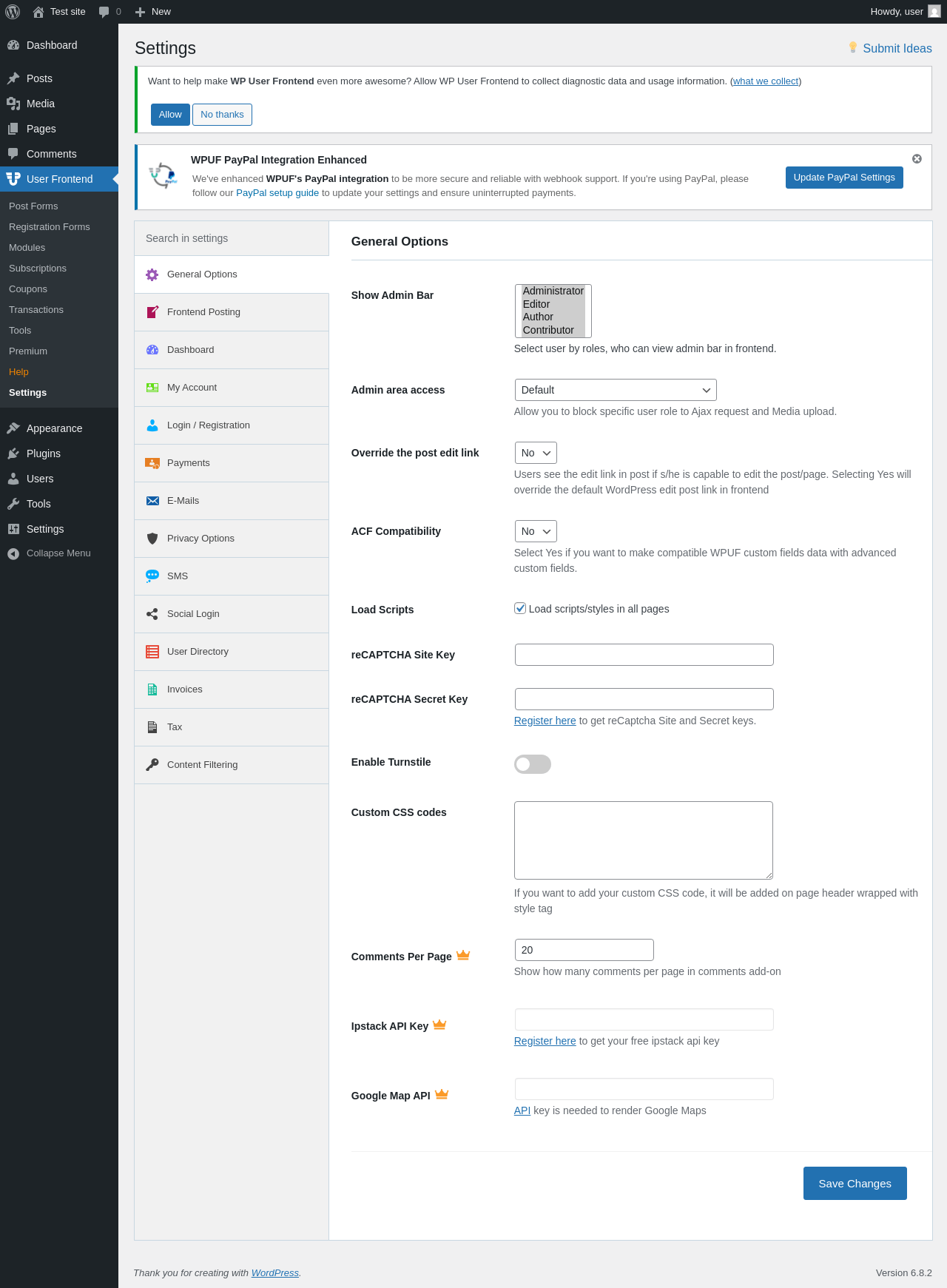Screen dimensions: 947x1288
Task: Click the Social Login share icon
Action: pyautogui.click(x=152, y=614)
